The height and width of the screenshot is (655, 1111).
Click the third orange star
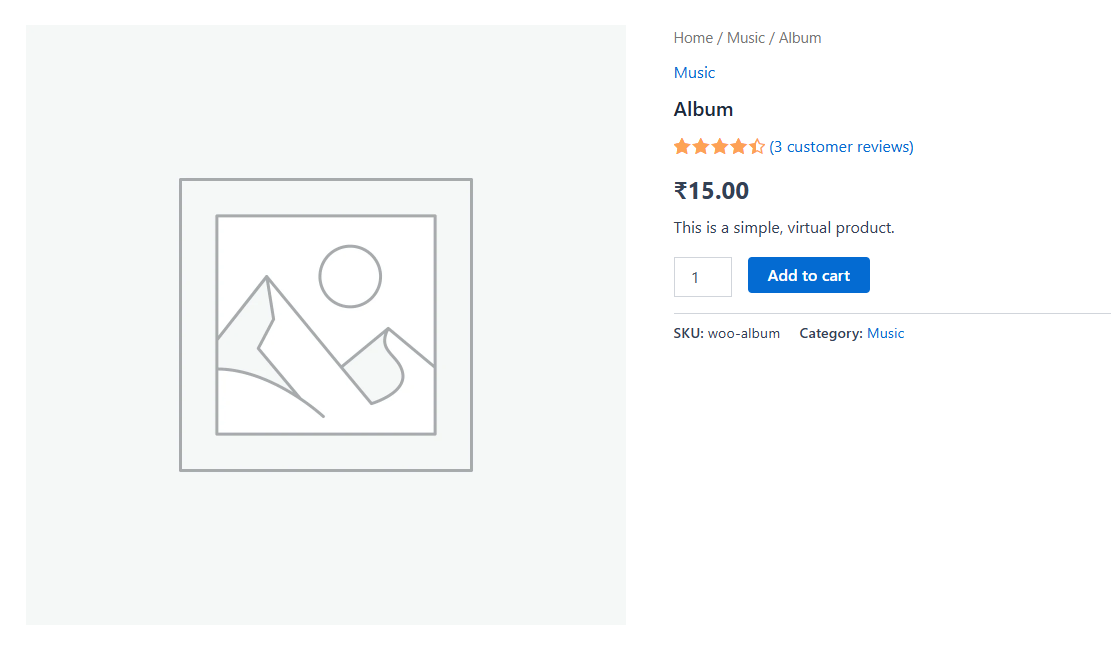tap(717, 146)
